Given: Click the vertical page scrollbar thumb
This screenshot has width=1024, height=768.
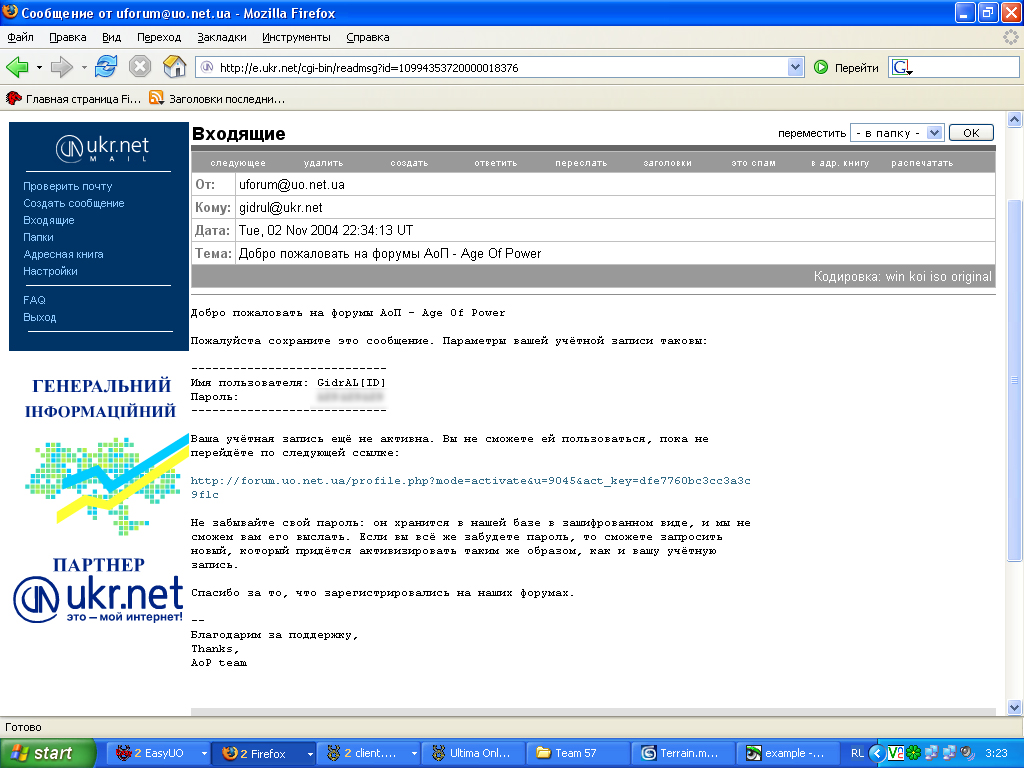Looking at the screenshot, I should point(1014,380).
